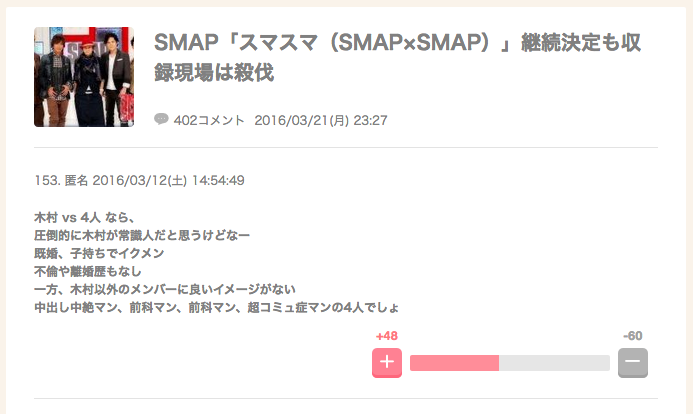The height and width of the screenshot is (414, 693).
Task: Click the gray minus vote button
Action: (x=633, y=363)
